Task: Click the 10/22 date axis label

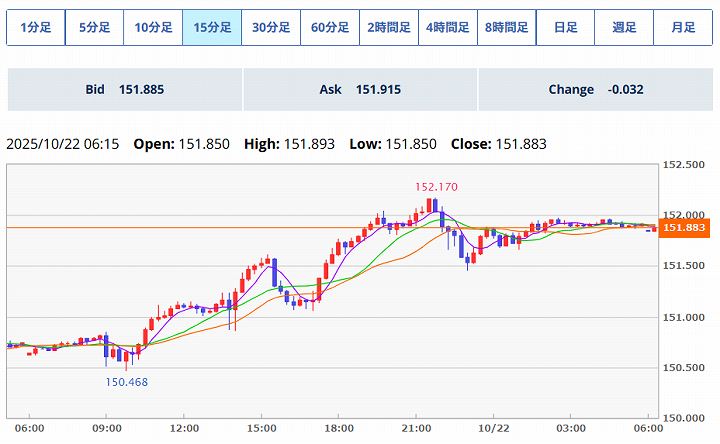Action: tap(491, 427)
